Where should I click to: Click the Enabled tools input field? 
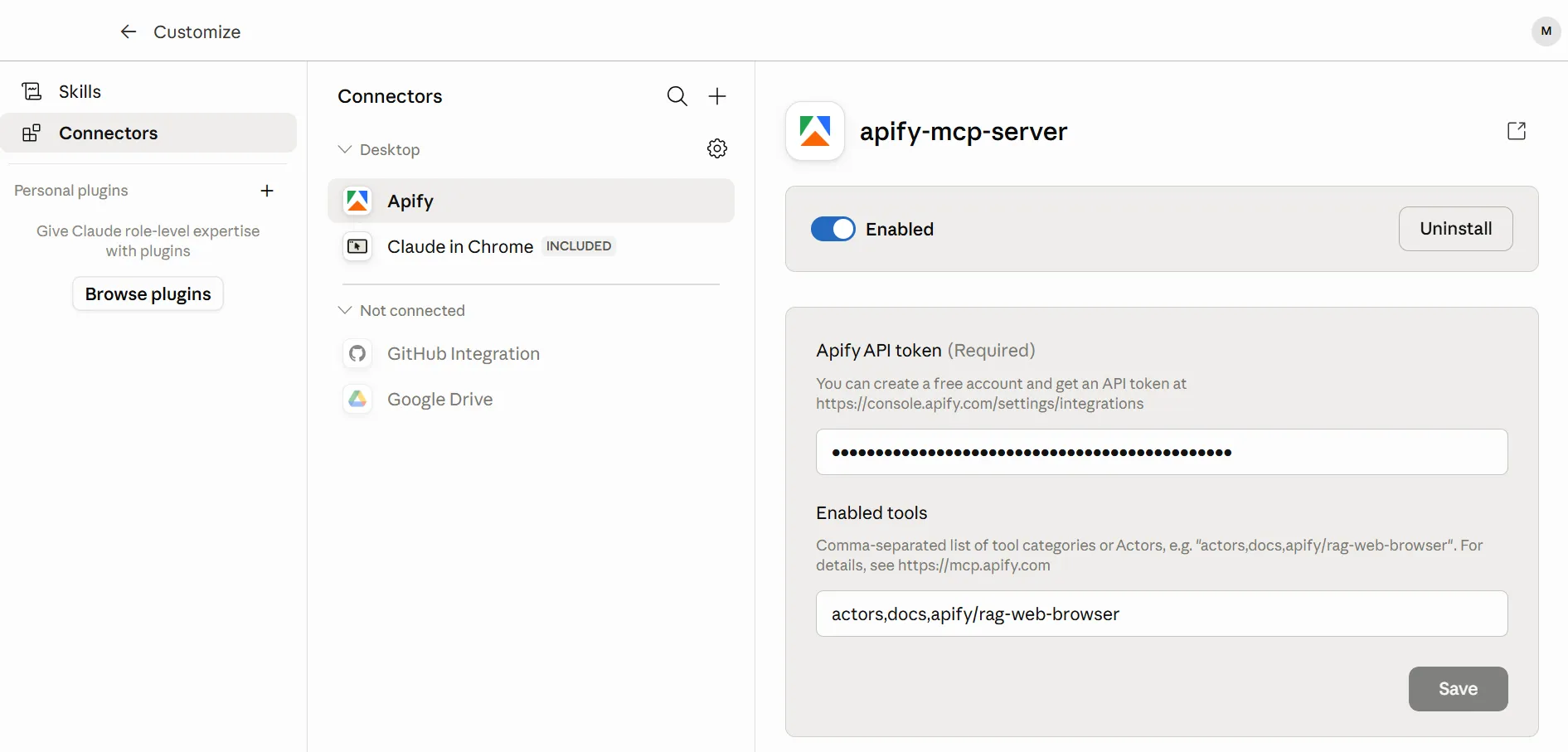tap(1161, 614)
